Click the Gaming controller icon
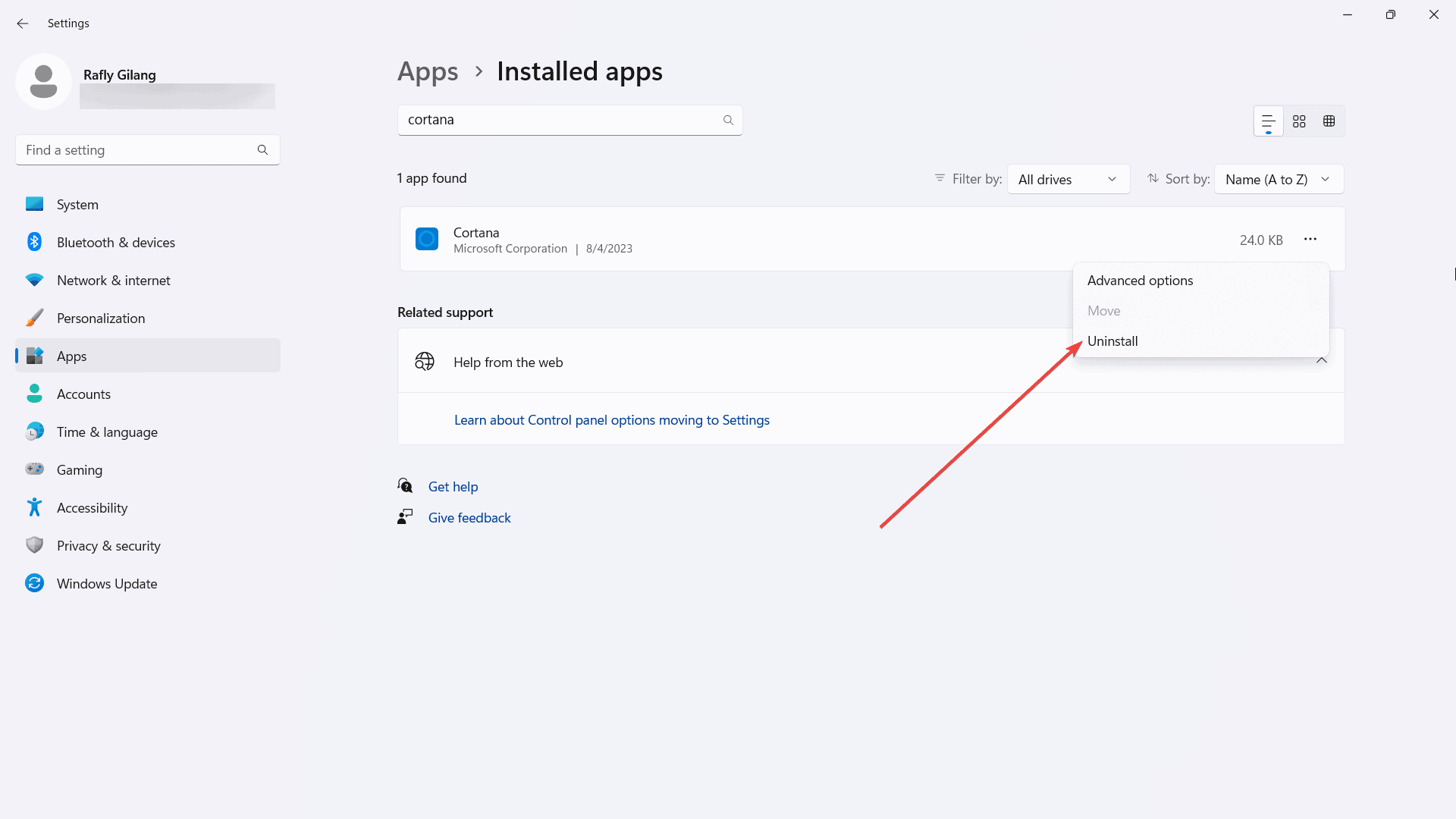Image resolution: width=1456 pixels, height=819 pixels. (34, 469)
